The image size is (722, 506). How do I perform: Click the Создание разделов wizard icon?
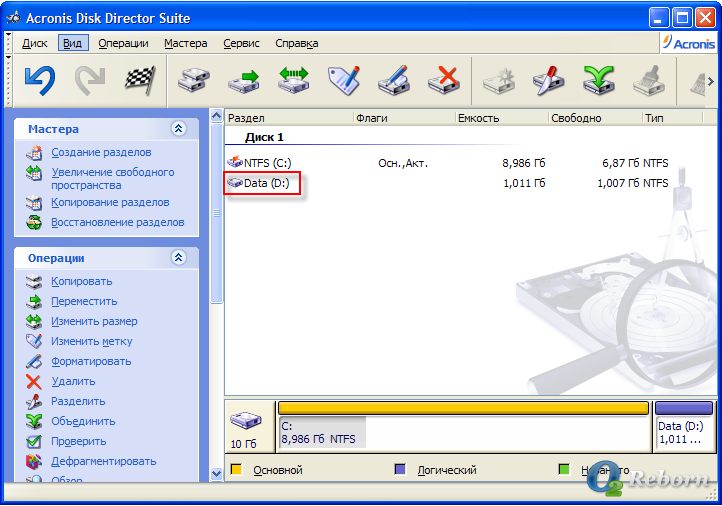point(34,152)
